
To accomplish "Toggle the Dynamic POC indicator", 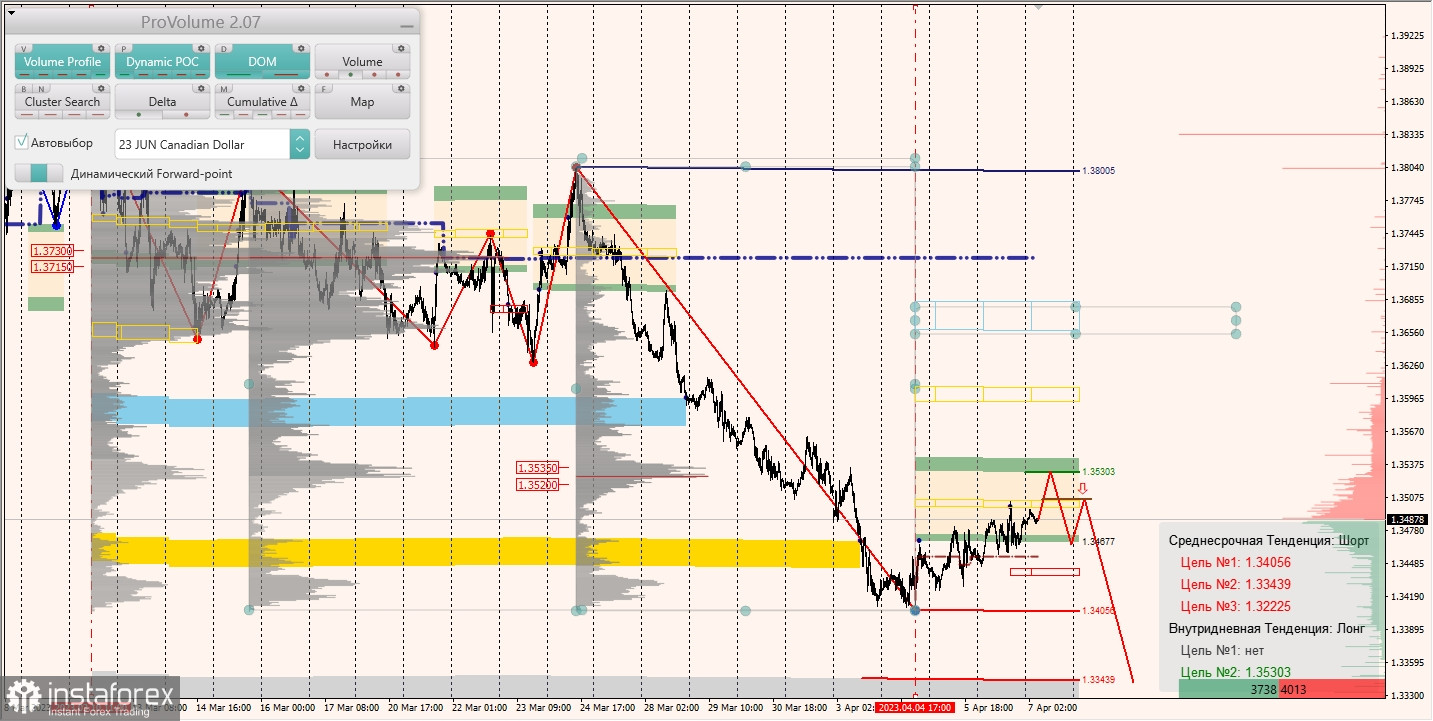I will pos(162,62).
